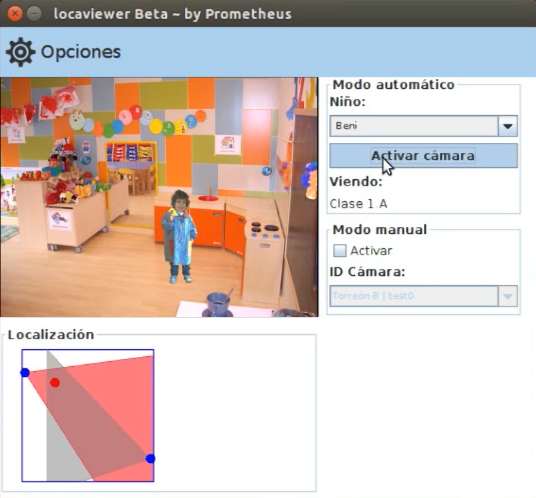
Task: Enable the Activar checkbox in Modo manual
Action: 340,251
